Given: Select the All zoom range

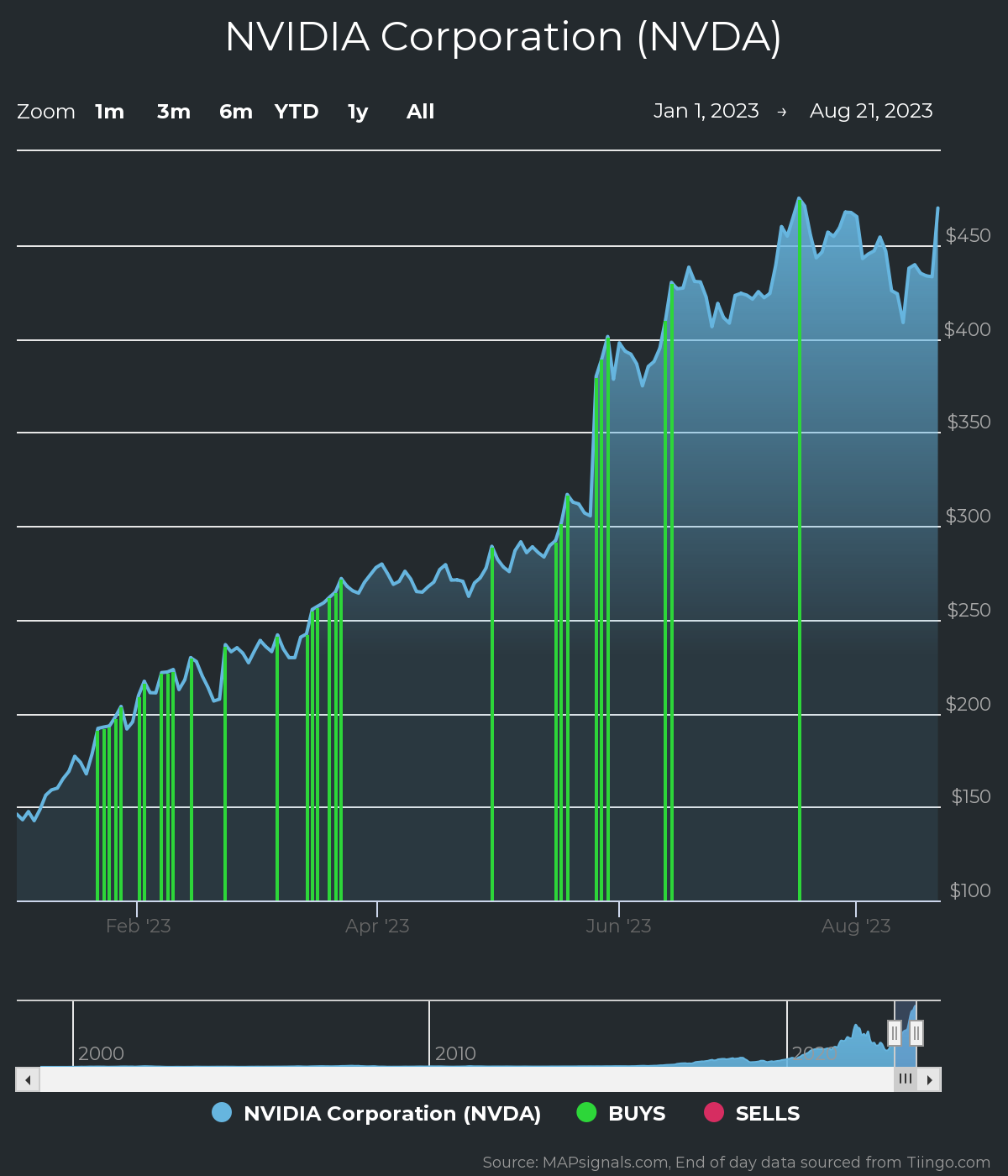Looking at the screenshot, I should point(421,112).
